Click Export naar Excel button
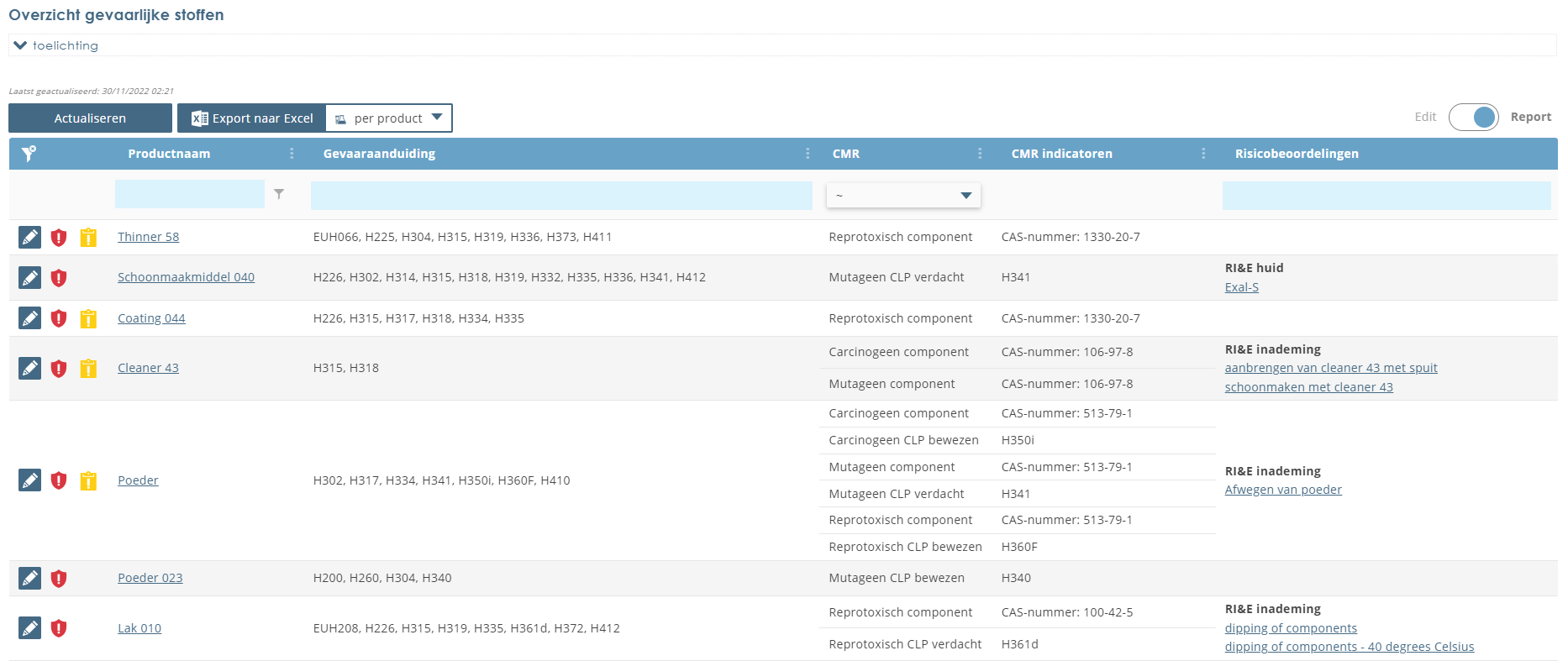 coord(252,118)
